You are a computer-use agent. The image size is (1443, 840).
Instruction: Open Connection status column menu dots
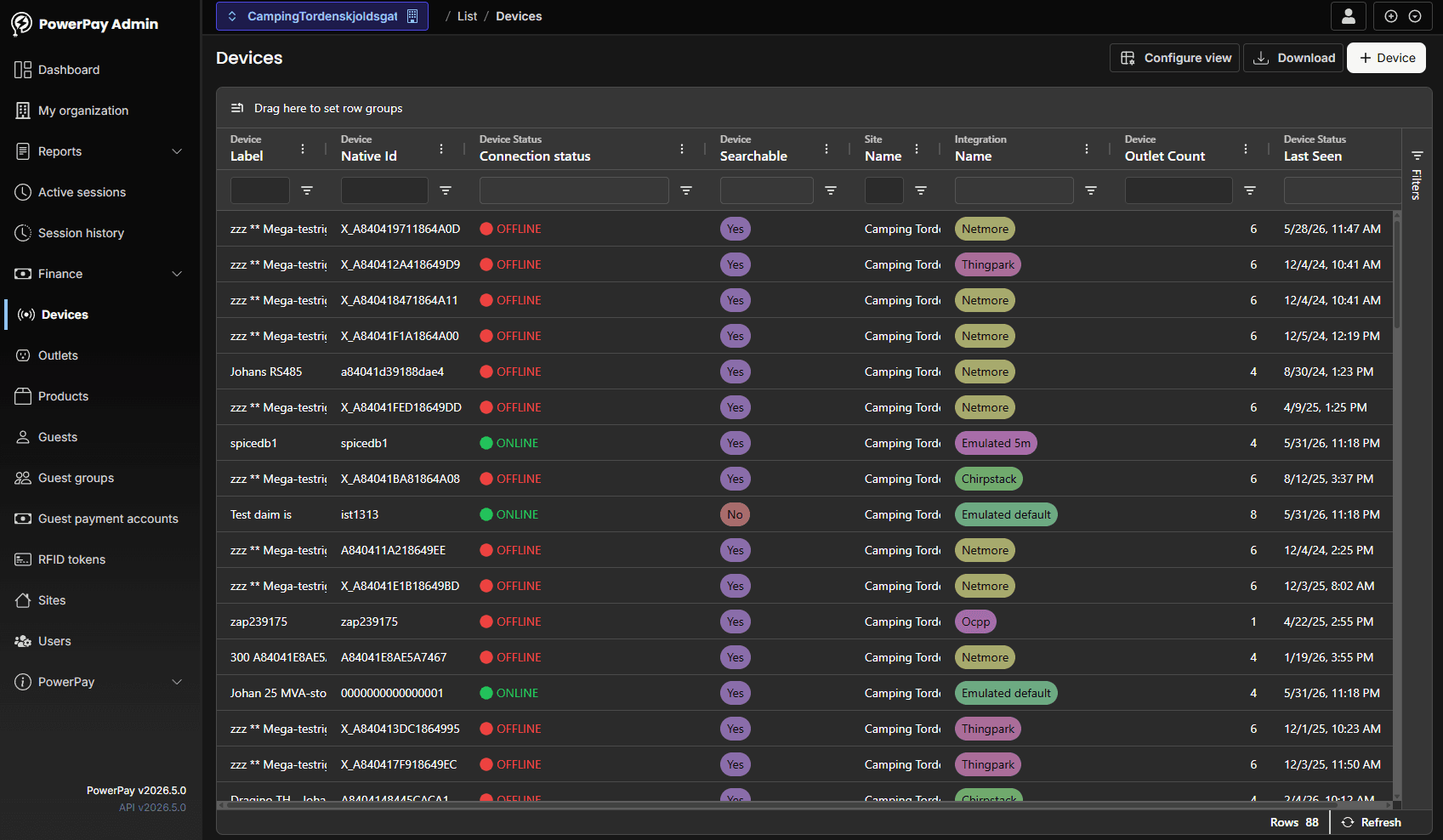(682, 149)
